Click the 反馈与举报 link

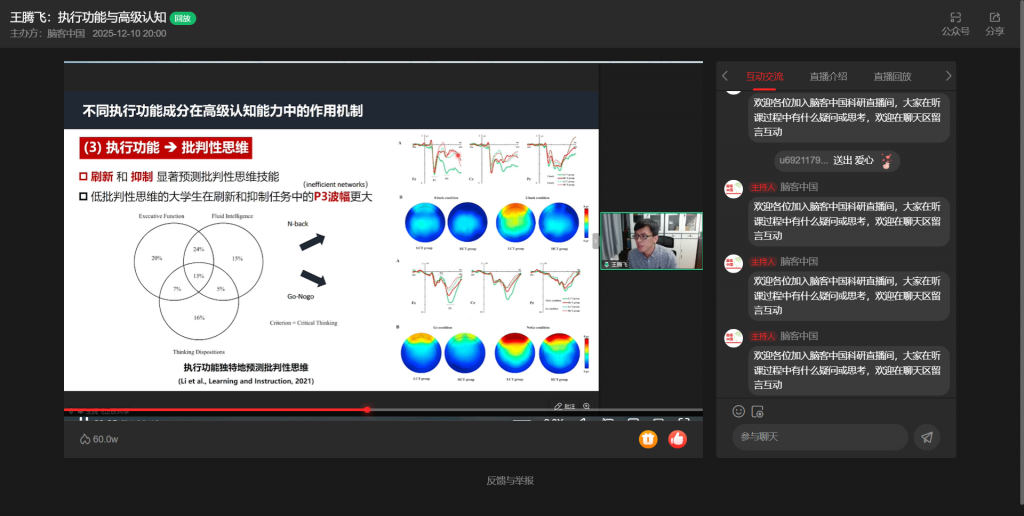[x=510, y=480]
